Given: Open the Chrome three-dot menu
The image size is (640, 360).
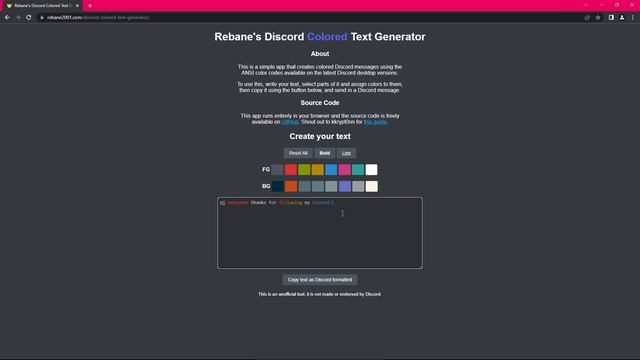Looking at the screenshot, I should click(633, 18).
